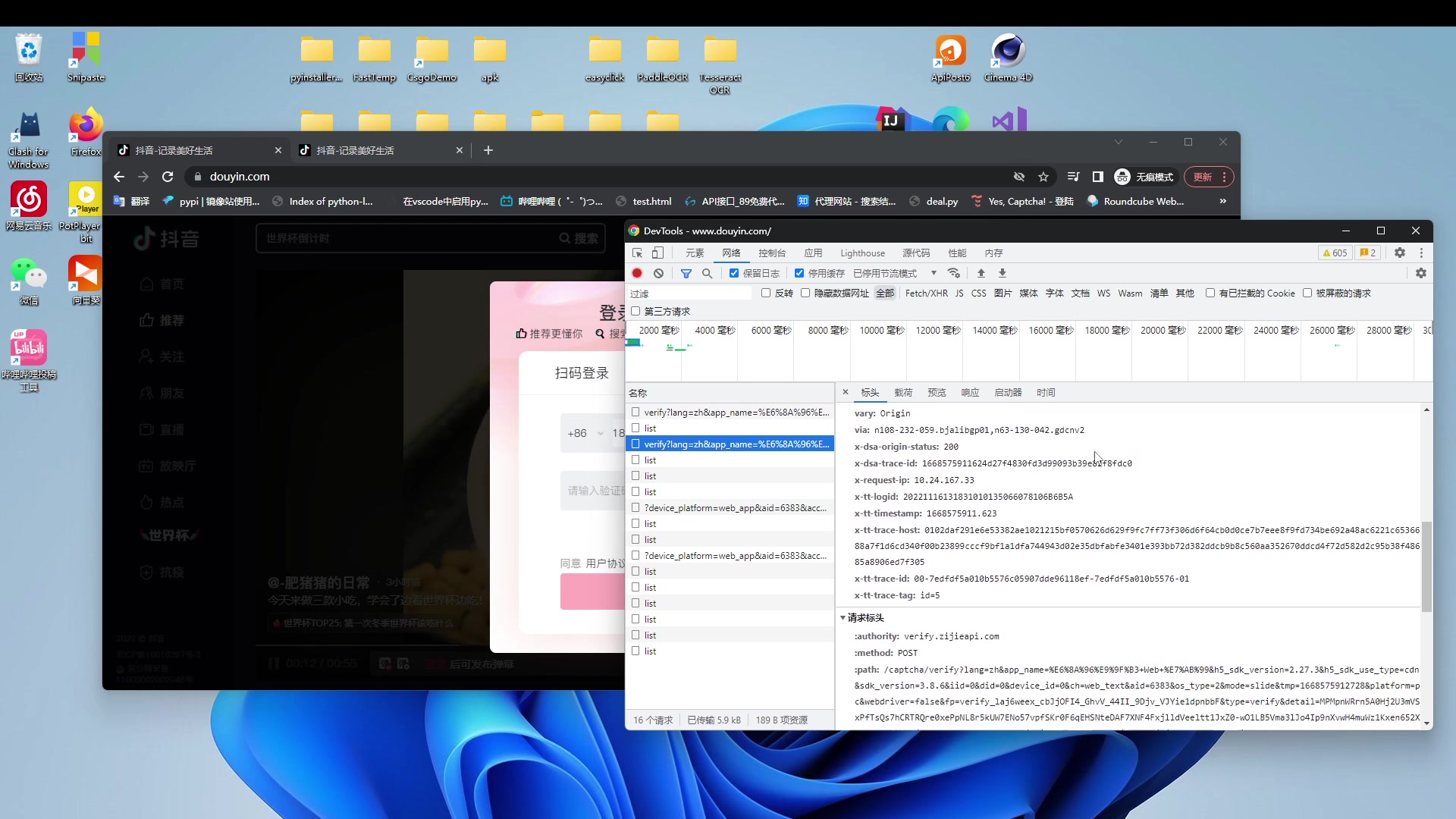Toggle the network filter funnel icon

click(686, 273)
